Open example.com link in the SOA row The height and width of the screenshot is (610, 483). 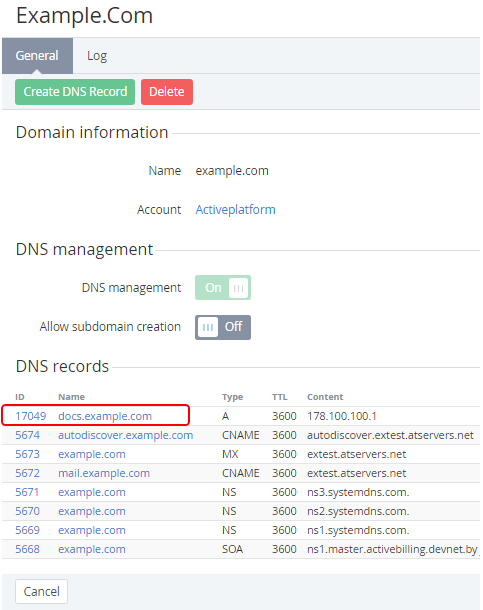pos(92,549)
